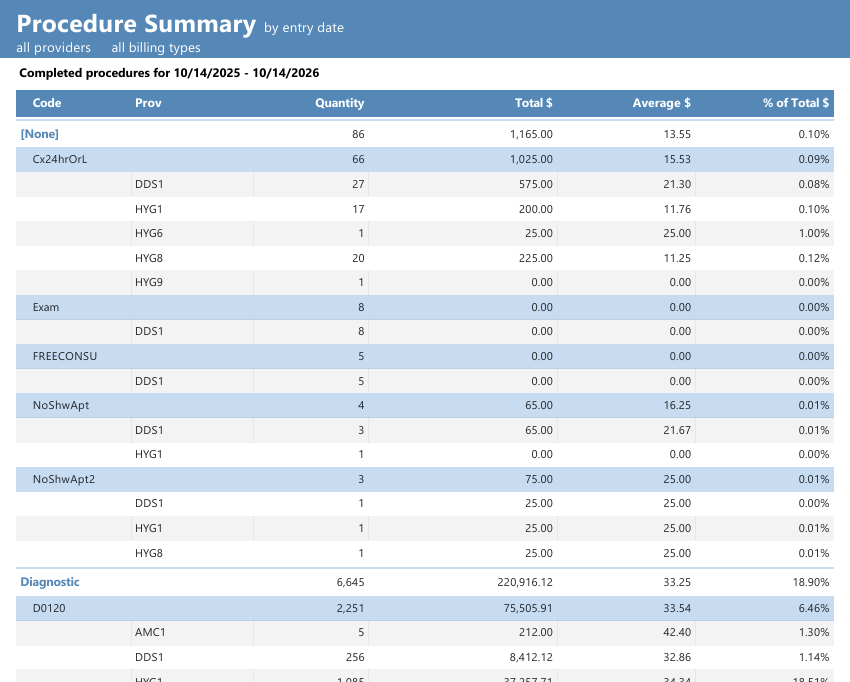
Task: Click the 16.25 average for NoShwApt
Action: click(677, 406)
